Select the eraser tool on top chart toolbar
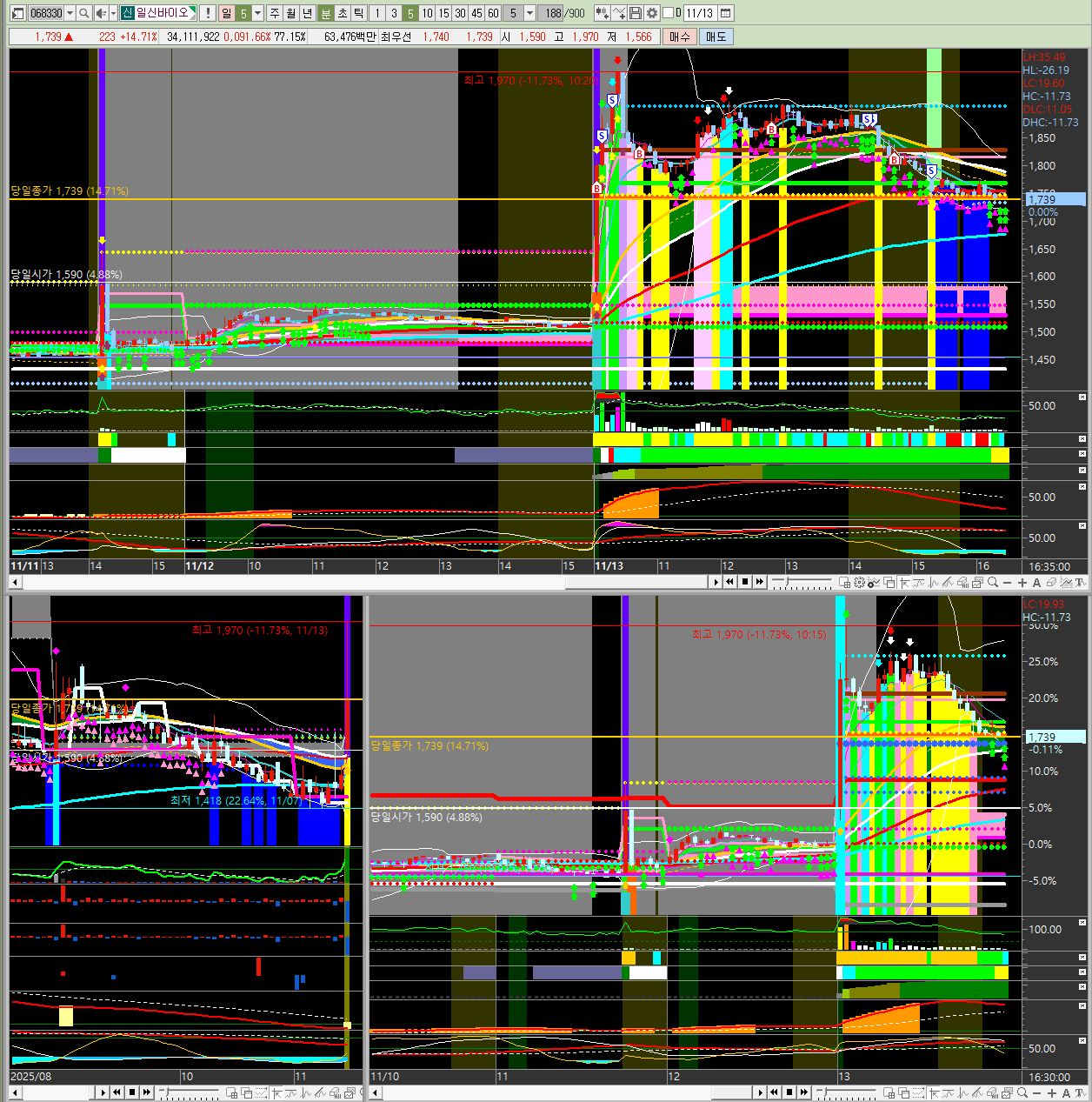 [x=1050, y=582]
